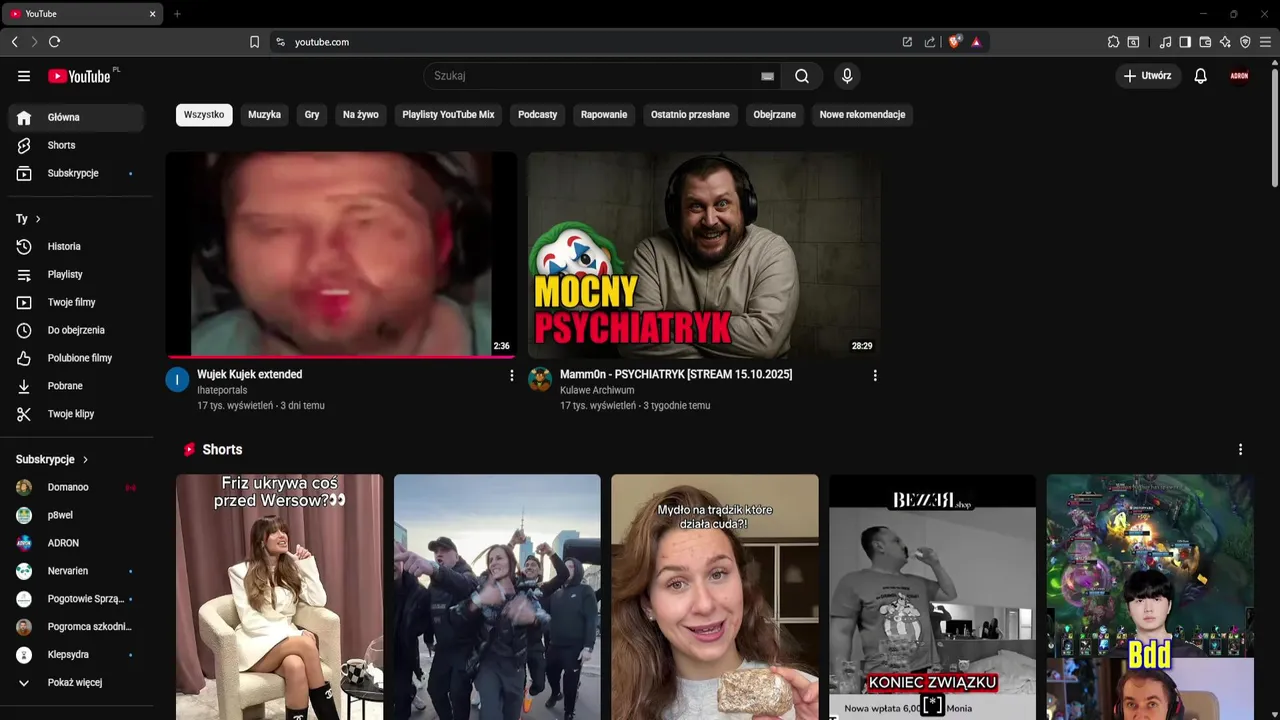Open the notifications bell

[1201, 76]
